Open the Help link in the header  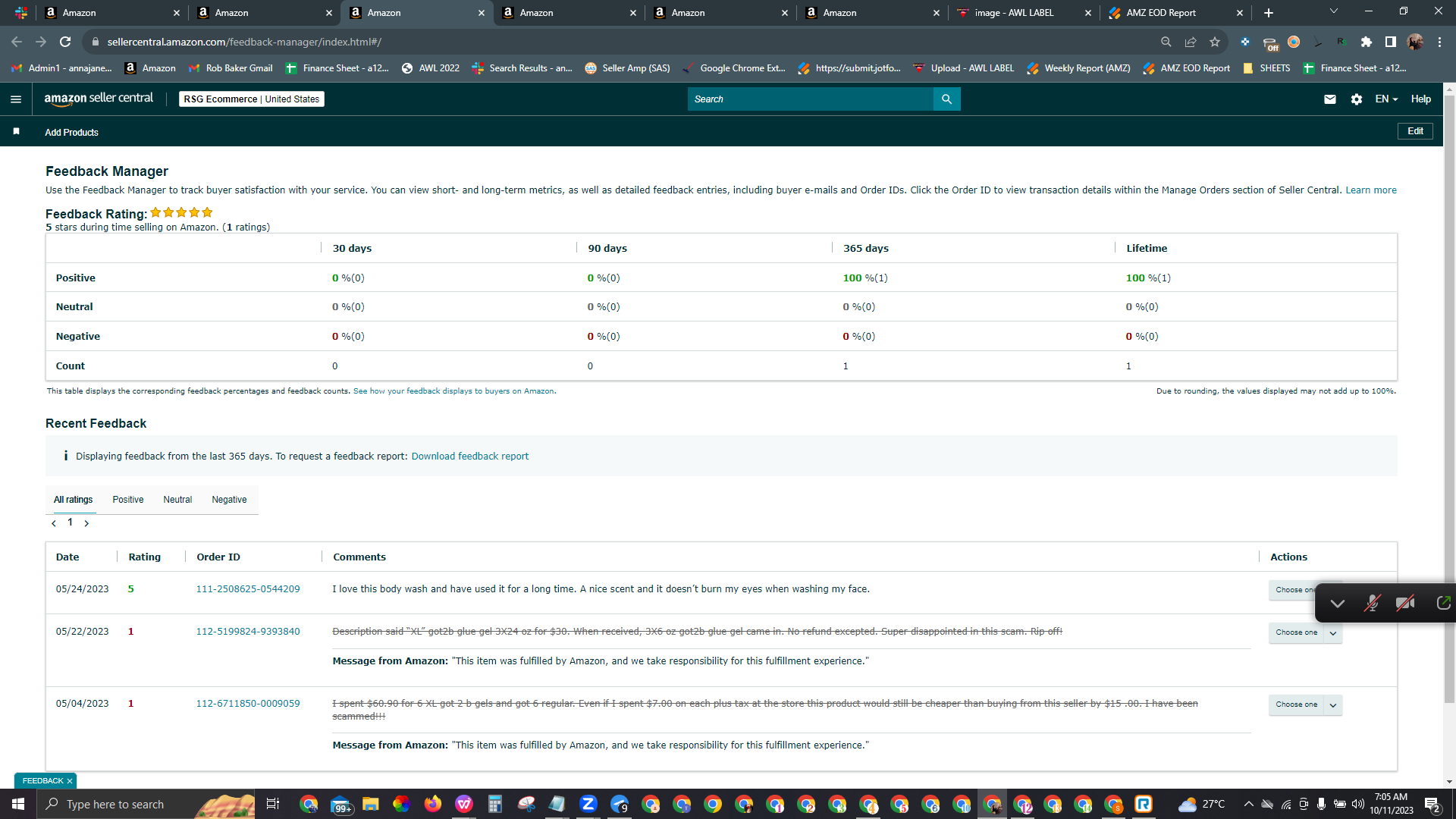pyautogui.click(x=1421, y=99)
